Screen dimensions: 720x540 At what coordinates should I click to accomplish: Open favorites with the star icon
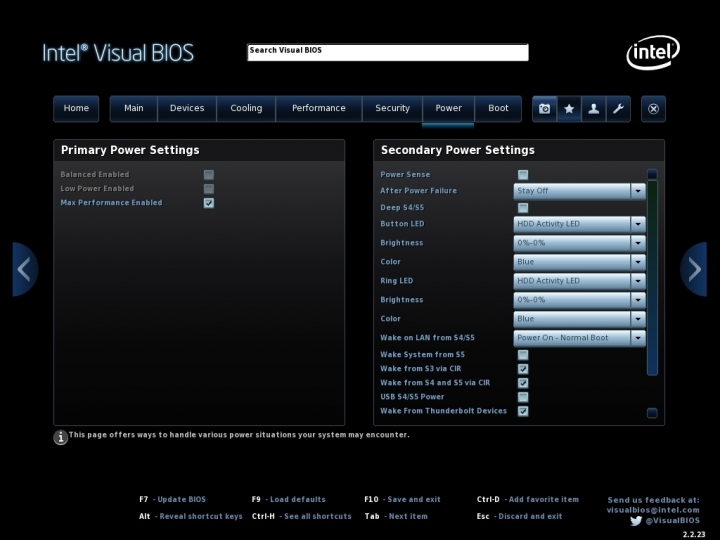(x=569, y=109)
